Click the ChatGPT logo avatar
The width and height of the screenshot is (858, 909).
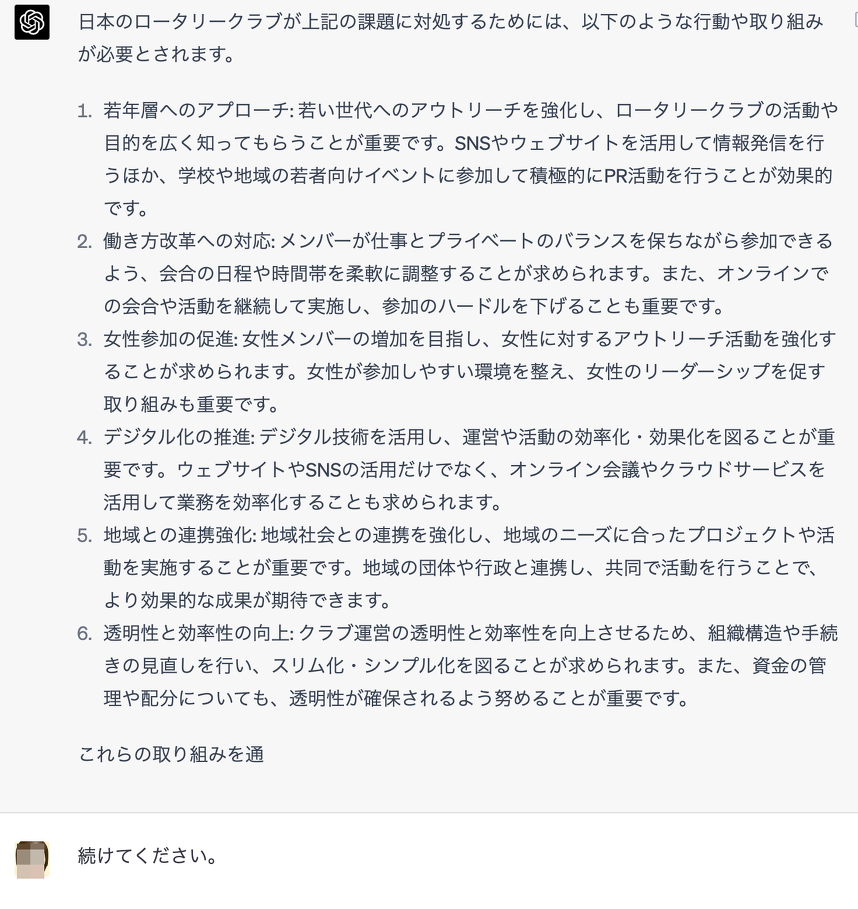[x=32, y=22]
